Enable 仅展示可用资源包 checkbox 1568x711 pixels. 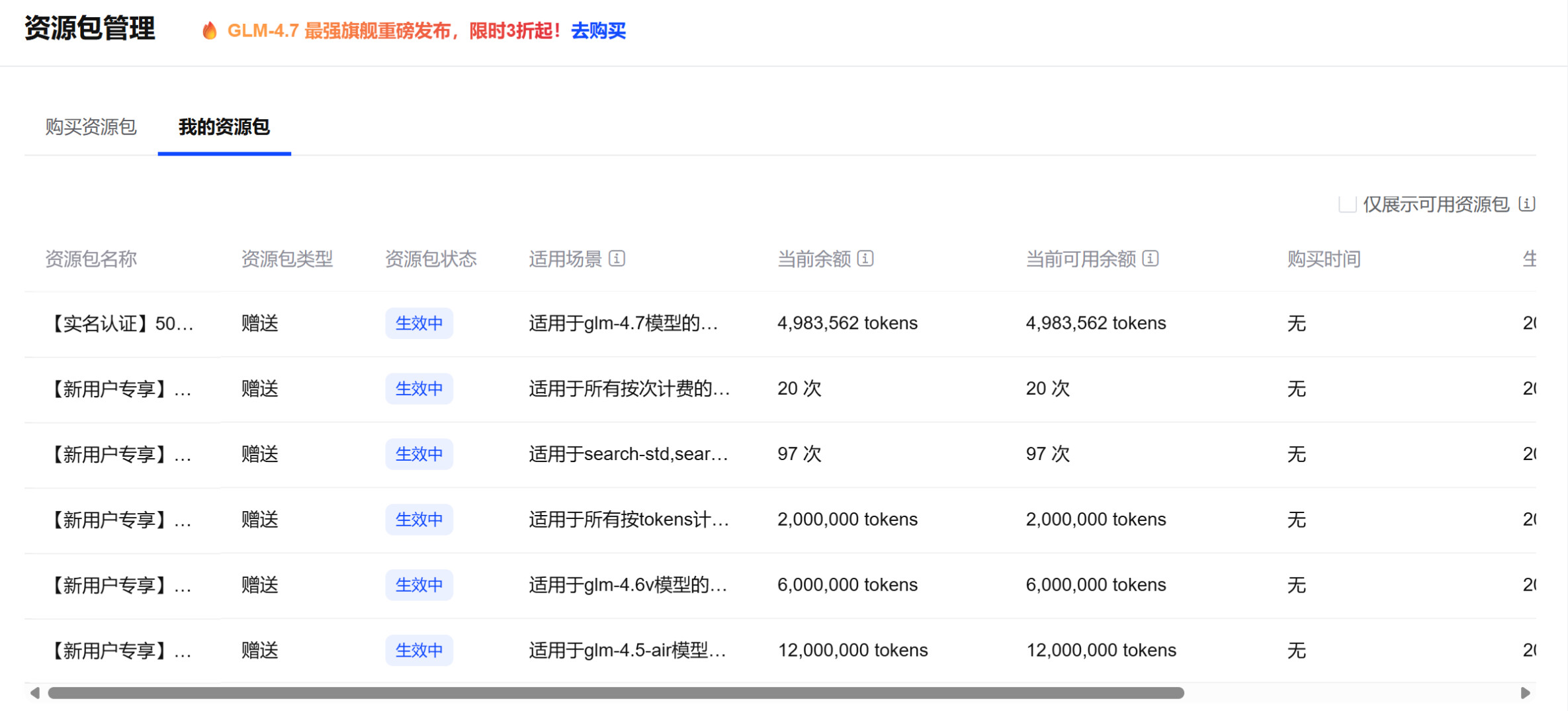[1346, 204]
